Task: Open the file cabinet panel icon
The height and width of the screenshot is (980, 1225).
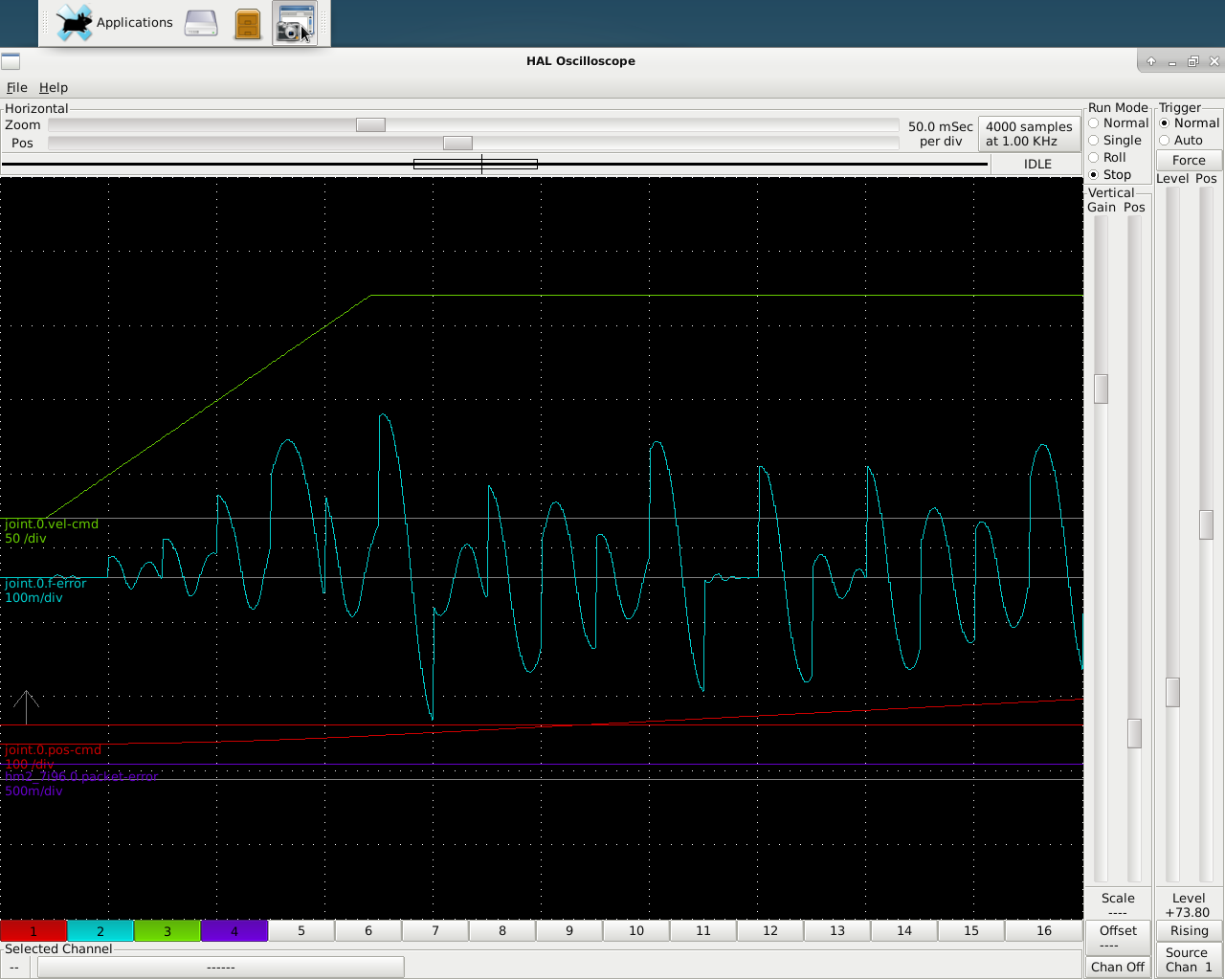Action: coord(248,23)
